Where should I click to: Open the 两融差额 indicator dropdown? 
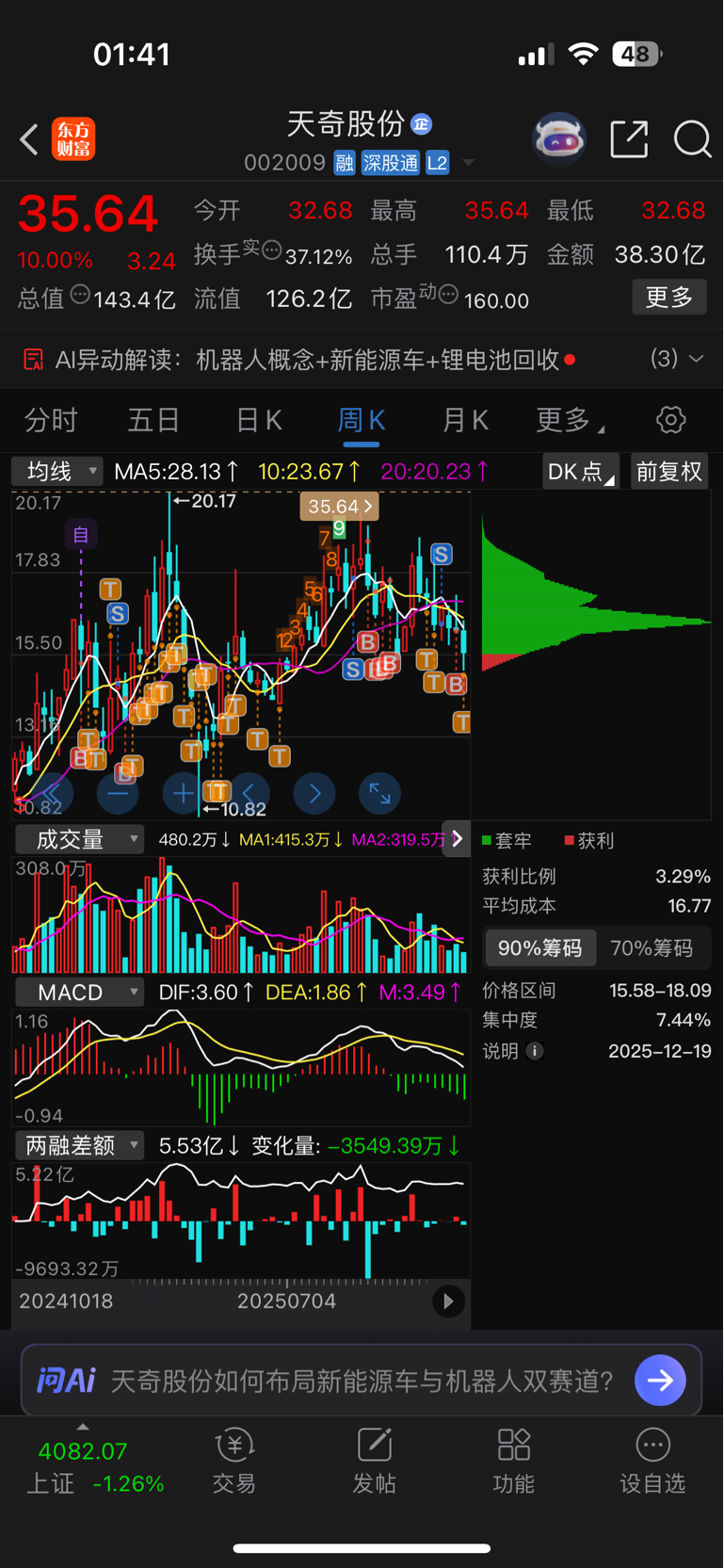tap(79, 1145)
